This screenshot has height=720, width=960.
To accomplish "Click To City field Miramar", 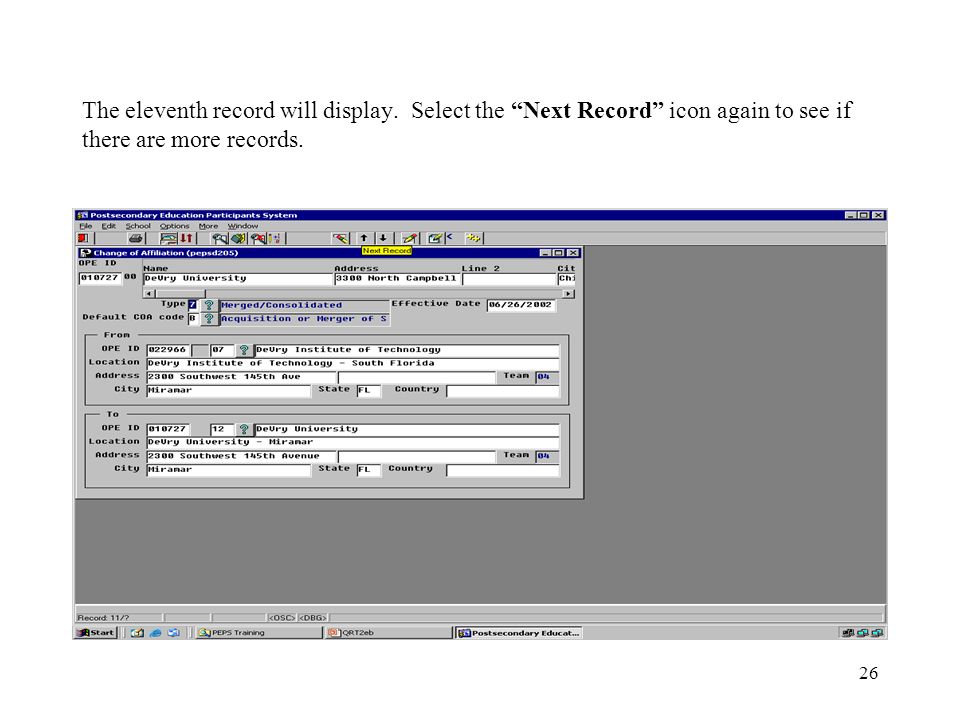I will pyautogui.click(x=228, y=470).
